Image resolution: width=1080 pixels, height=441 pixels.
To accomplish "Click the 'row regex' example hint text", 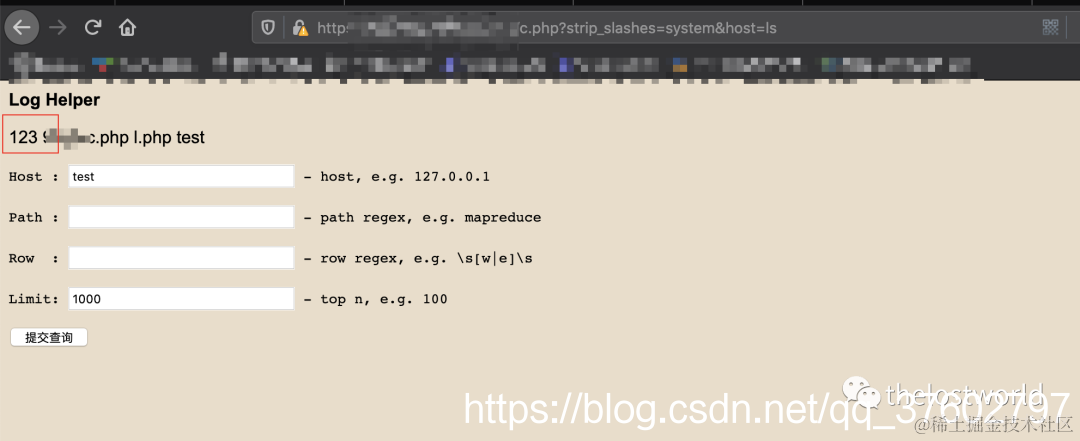I will coord(426,259).
